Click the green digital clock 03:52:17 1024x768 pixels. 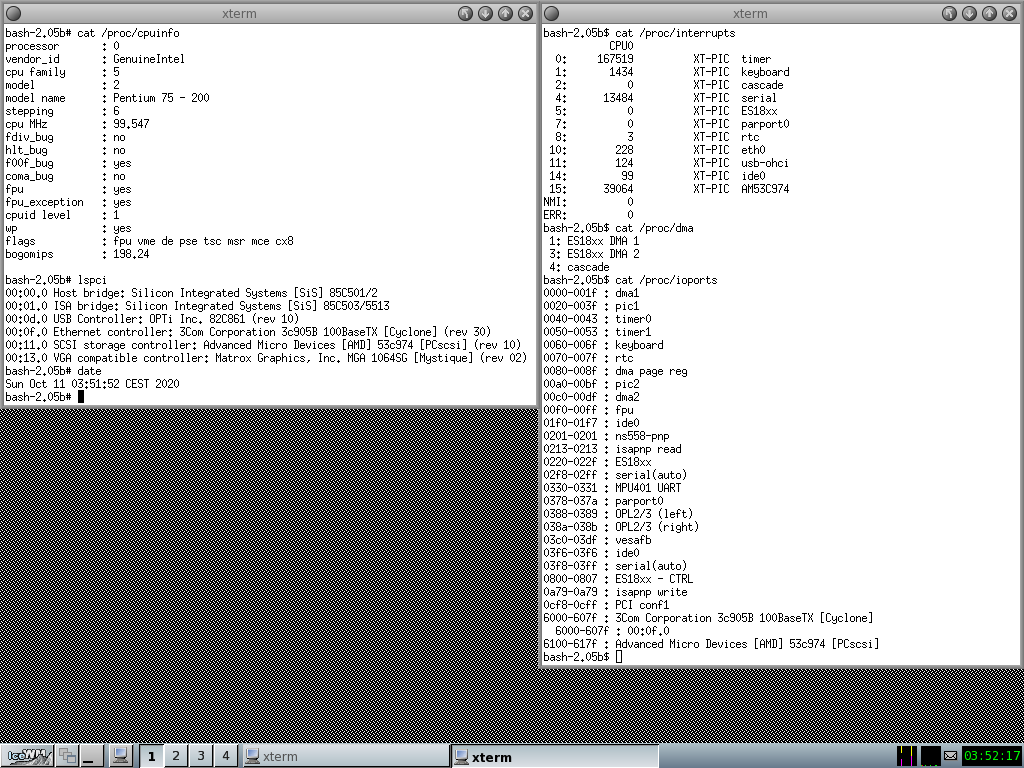(990, 756)
